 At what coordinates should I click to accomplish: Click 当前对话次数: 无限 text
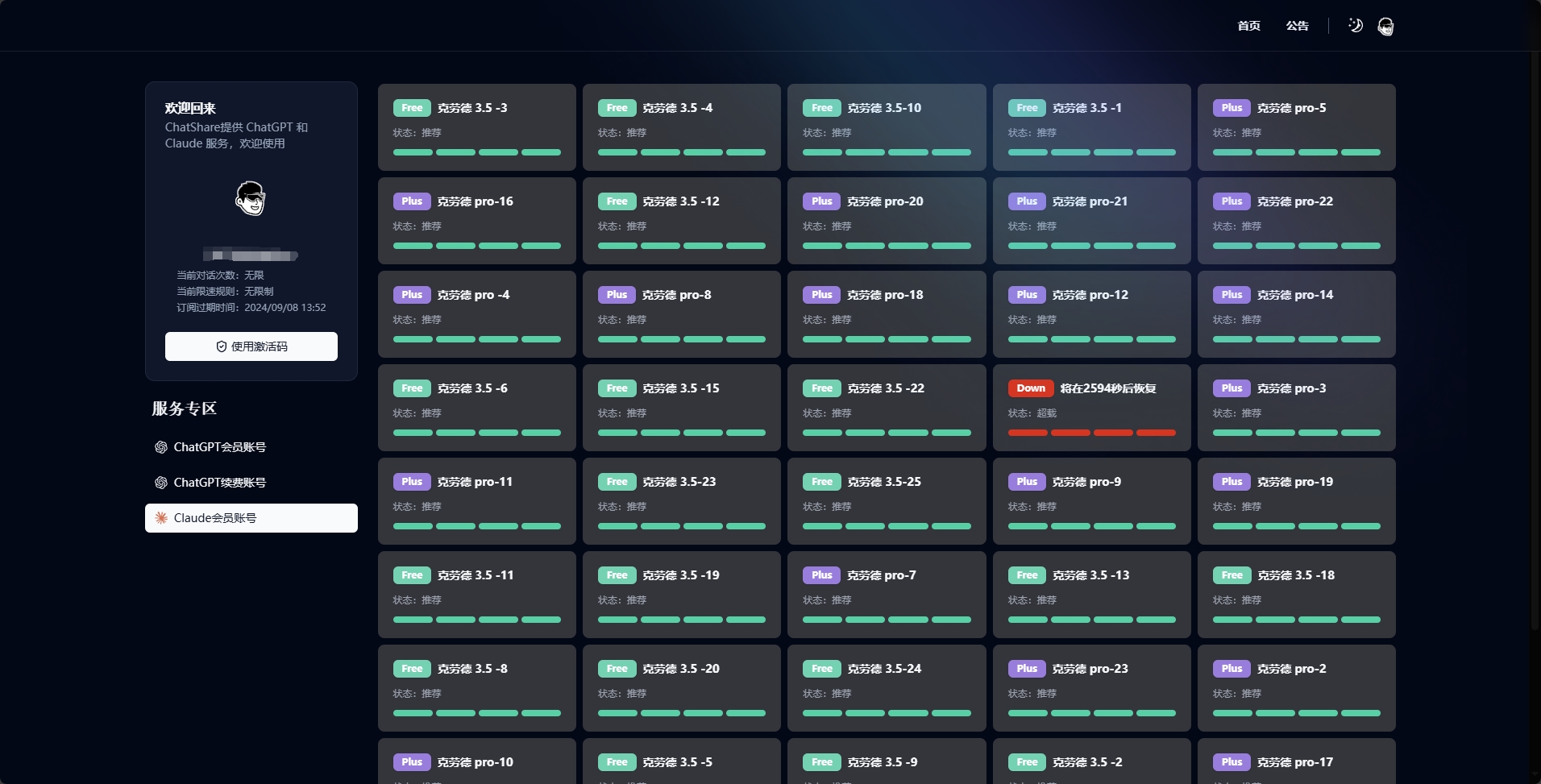[220, 276]
